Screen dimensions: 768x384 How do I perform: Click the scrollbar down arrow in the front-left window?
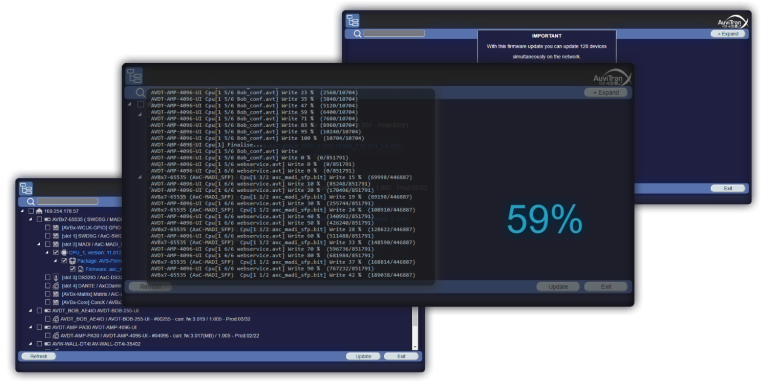415,347
